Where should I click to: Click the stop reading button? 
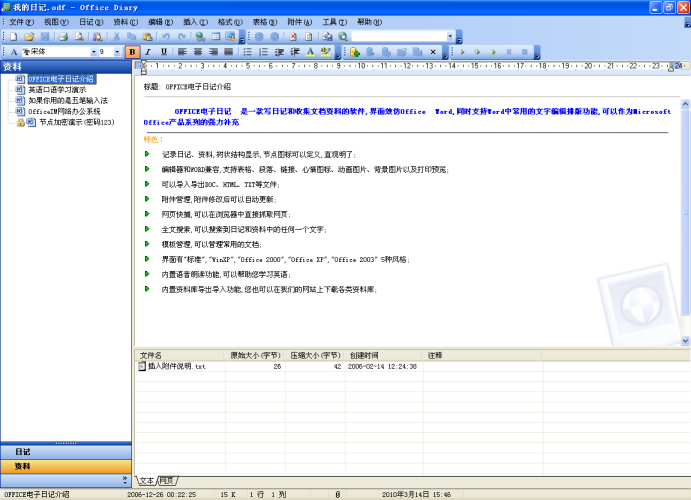(x=524, y=52)
